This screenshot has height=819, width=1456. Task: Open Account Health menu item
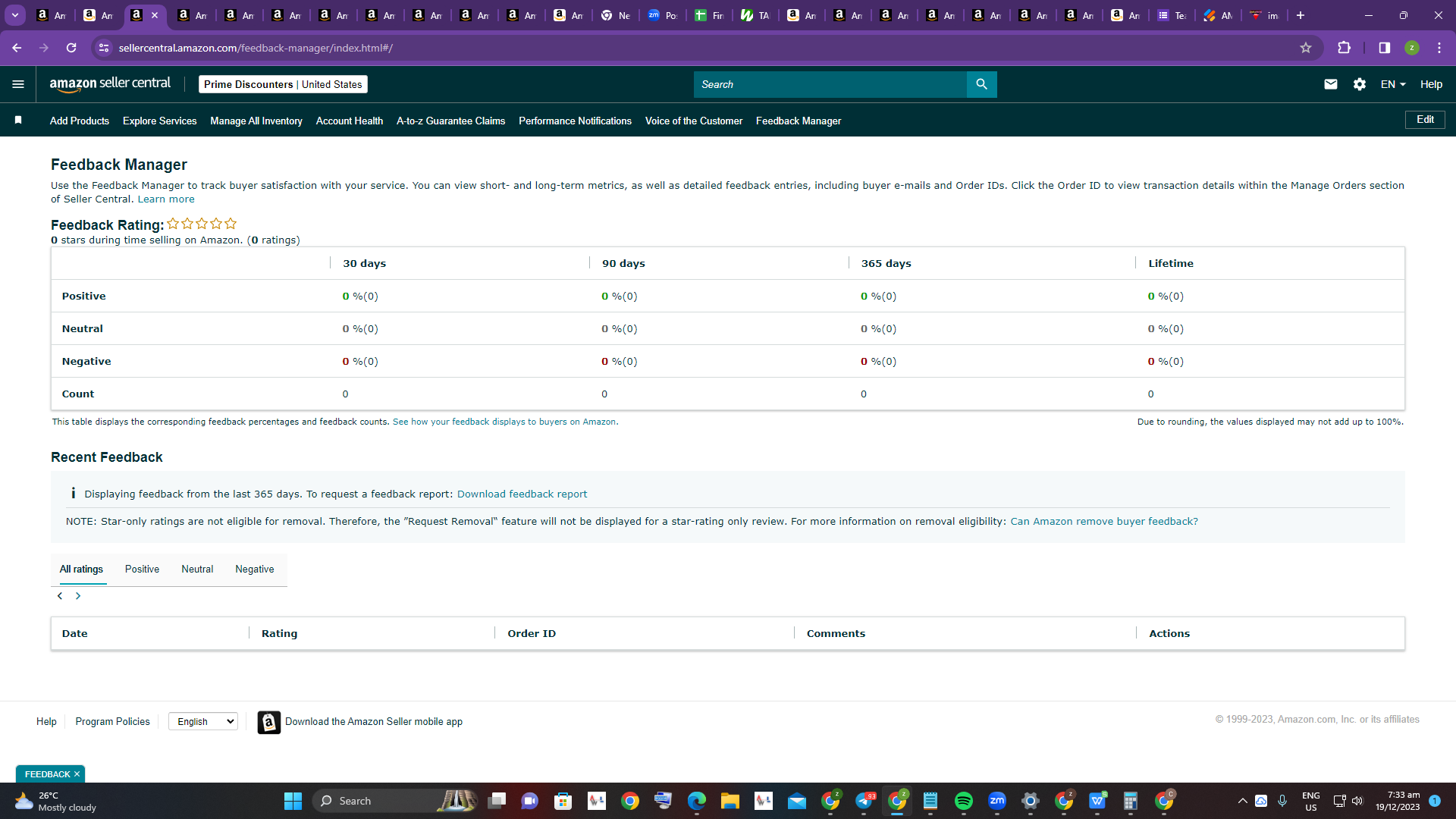(350, 121)
